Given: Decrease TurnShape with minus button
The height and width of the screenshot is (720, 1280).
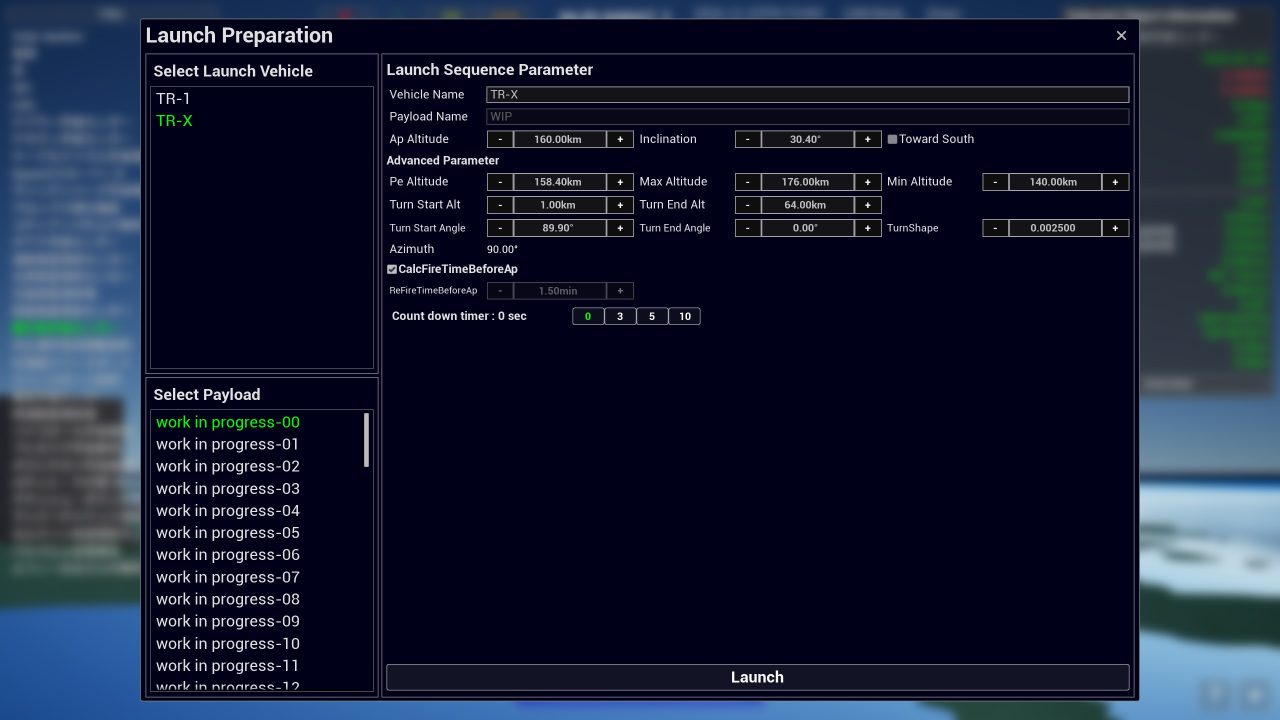Looking at the screenshot, I should coord(996,228).
